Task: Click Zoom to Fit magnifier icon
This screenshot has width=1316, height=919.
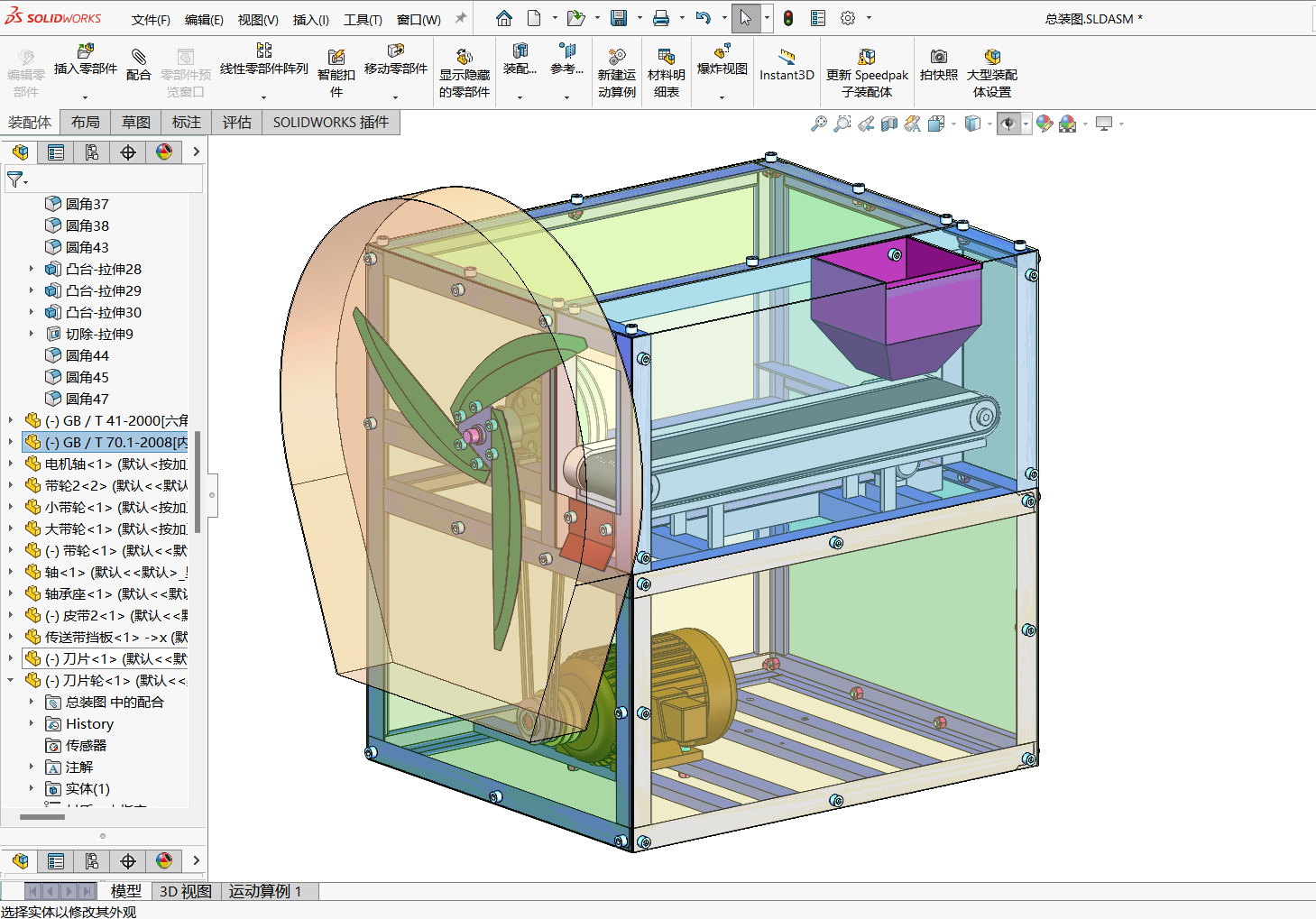Action: 819,124
